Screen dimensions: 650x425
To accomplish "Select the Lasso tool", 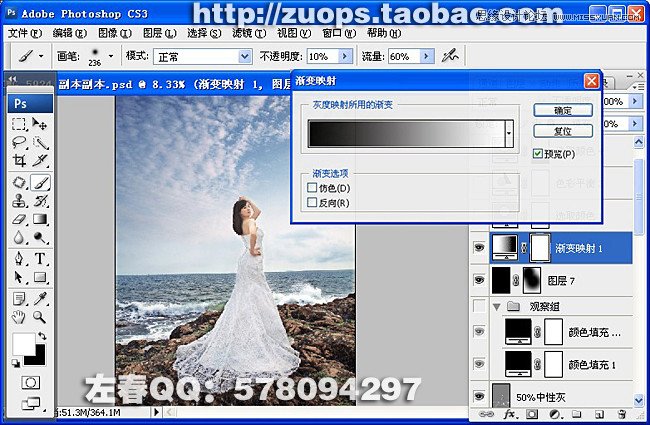I will pyautogui.click(x=19, y=142).
